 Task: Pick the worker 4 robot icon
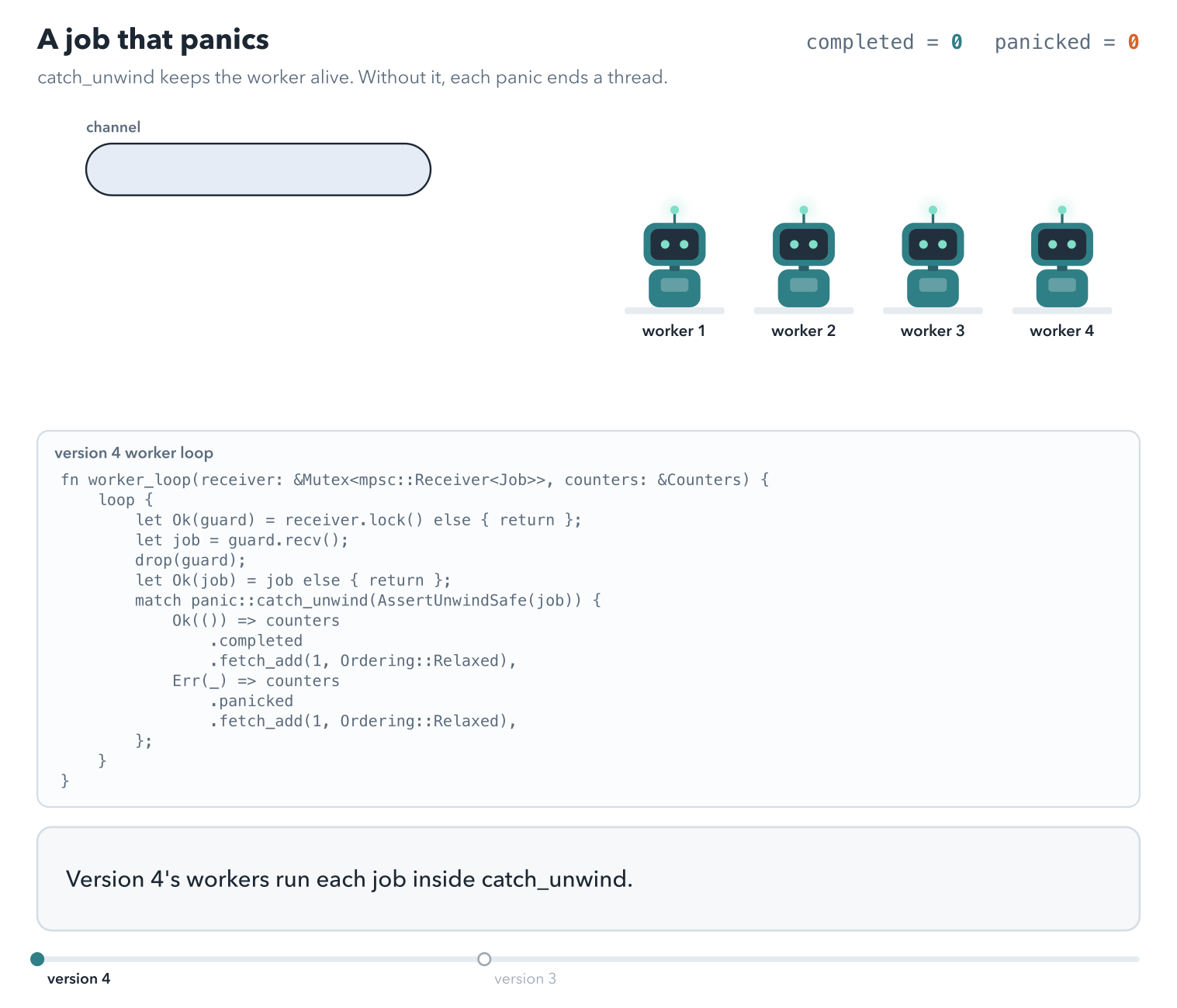tap(1061, 257)
